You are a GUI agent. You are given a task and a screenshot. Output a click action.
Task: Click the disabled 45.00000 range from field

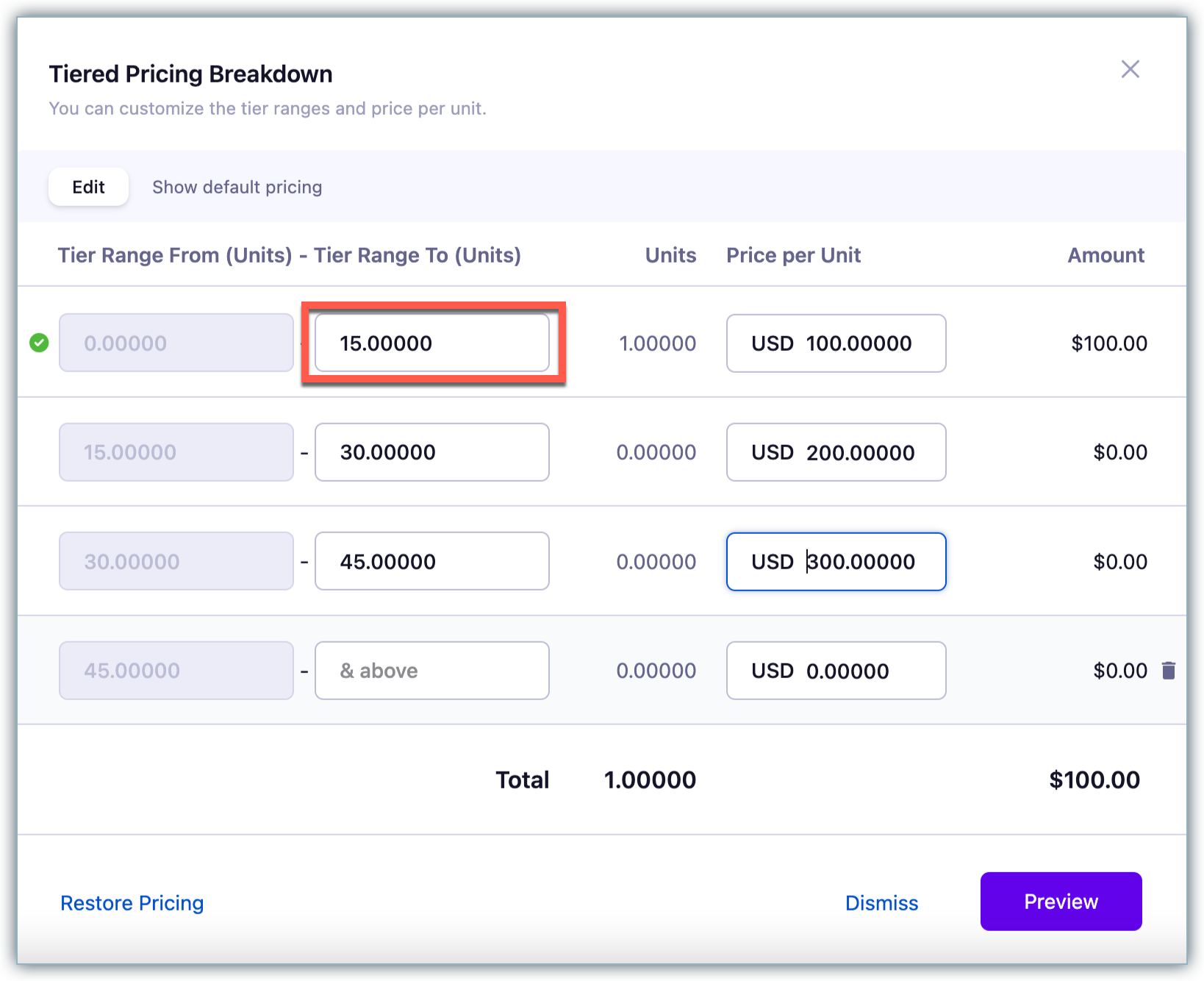click(x=176, y=671)
